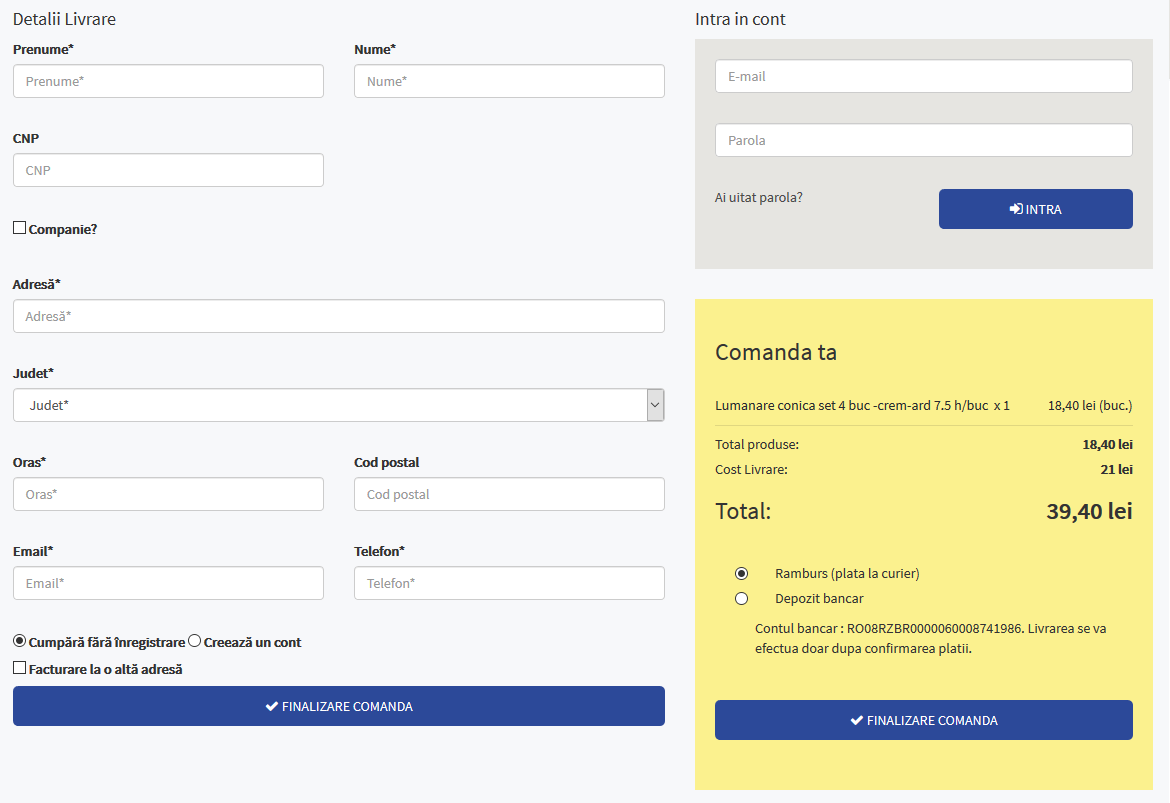1170x803 pixels.
Task: Click the CNP input box
Action: coord(168,170)
